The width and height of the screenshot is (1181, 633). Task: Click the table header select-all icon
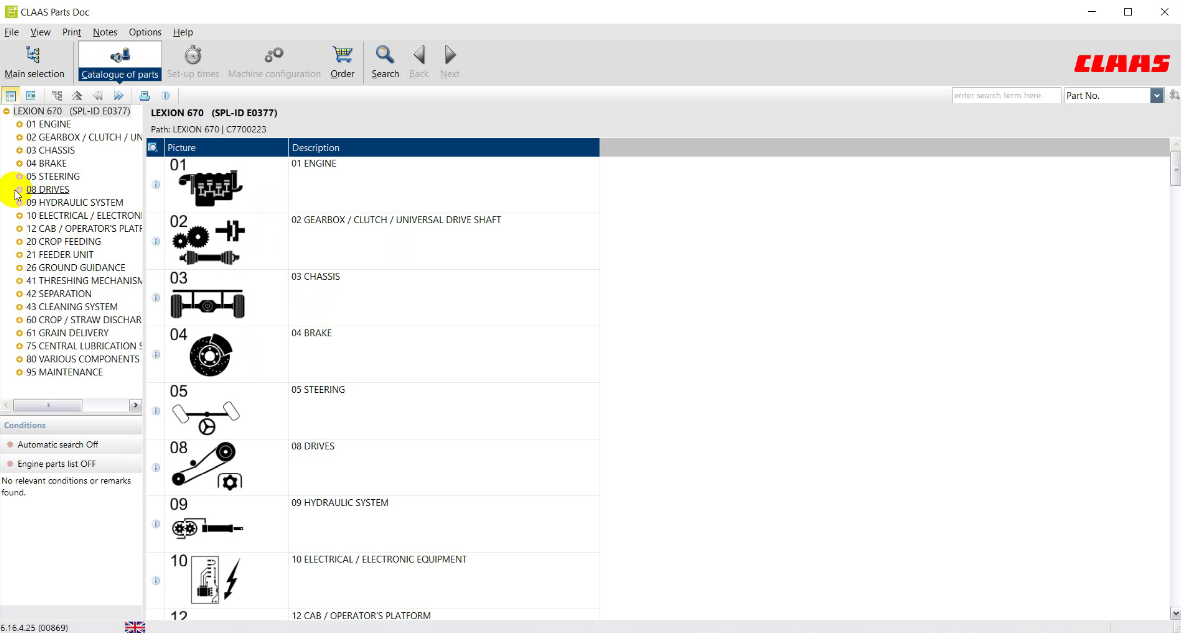coord(153,148)
